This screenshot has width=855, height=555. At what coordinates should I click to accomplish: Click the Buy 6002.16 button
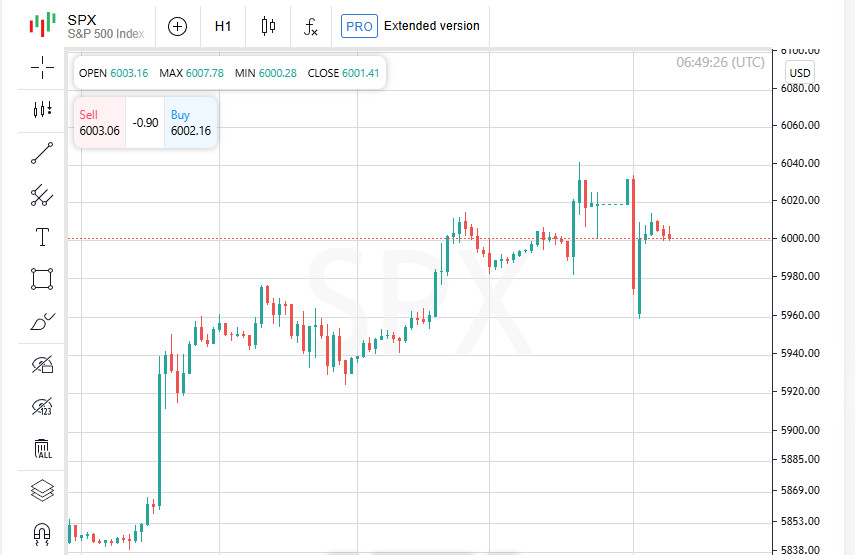tap(190, 123)
